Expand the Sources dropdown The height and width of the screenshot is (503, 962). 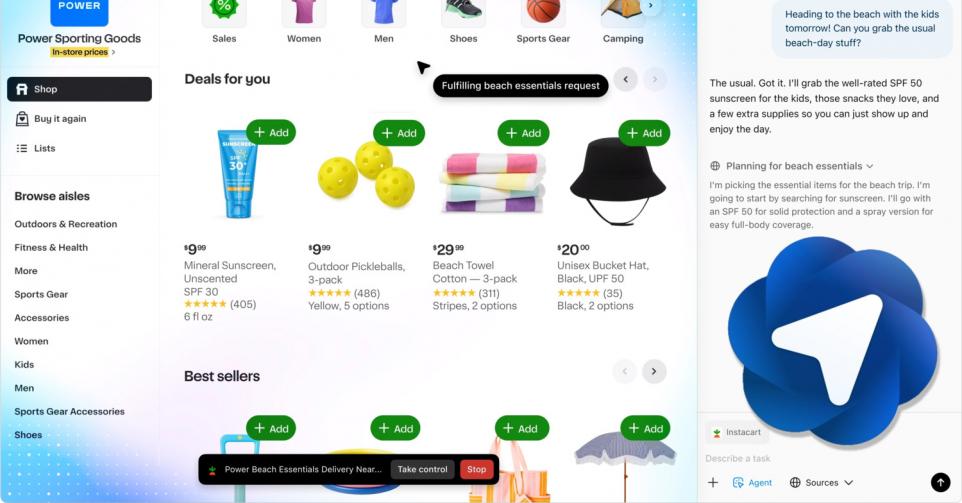click(x=821, y=483)
